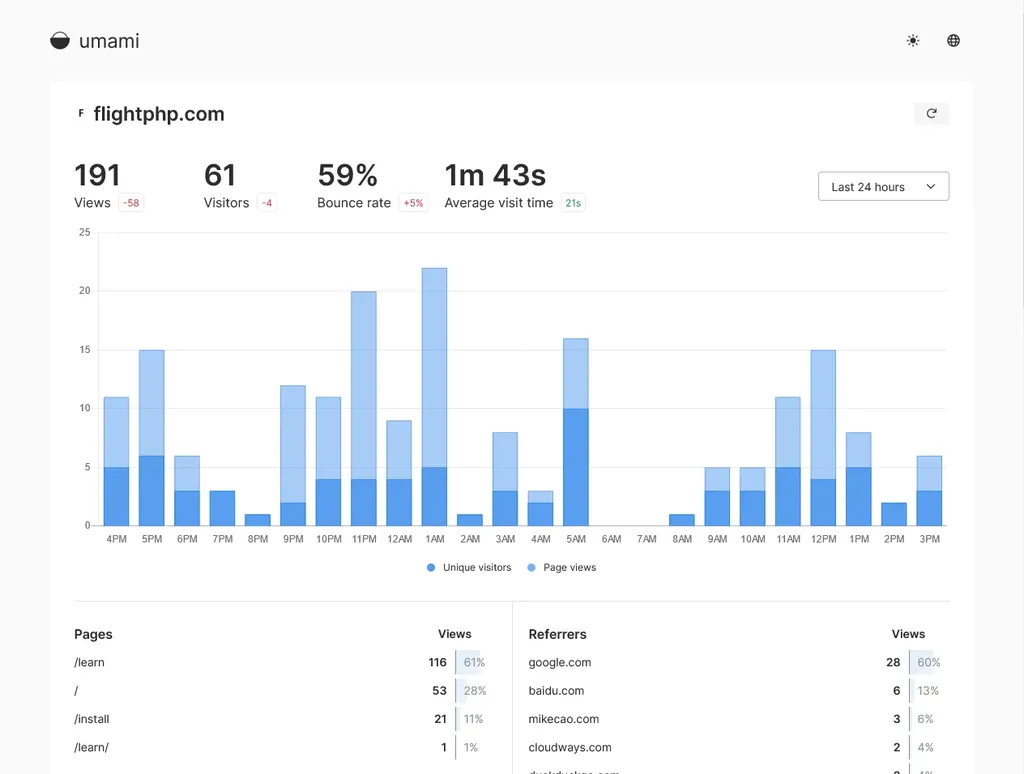Screen dimensions: 1024x774
Task: Click the -4 visitors change badge
Action: pyautogui.click(x=267, y=203)
